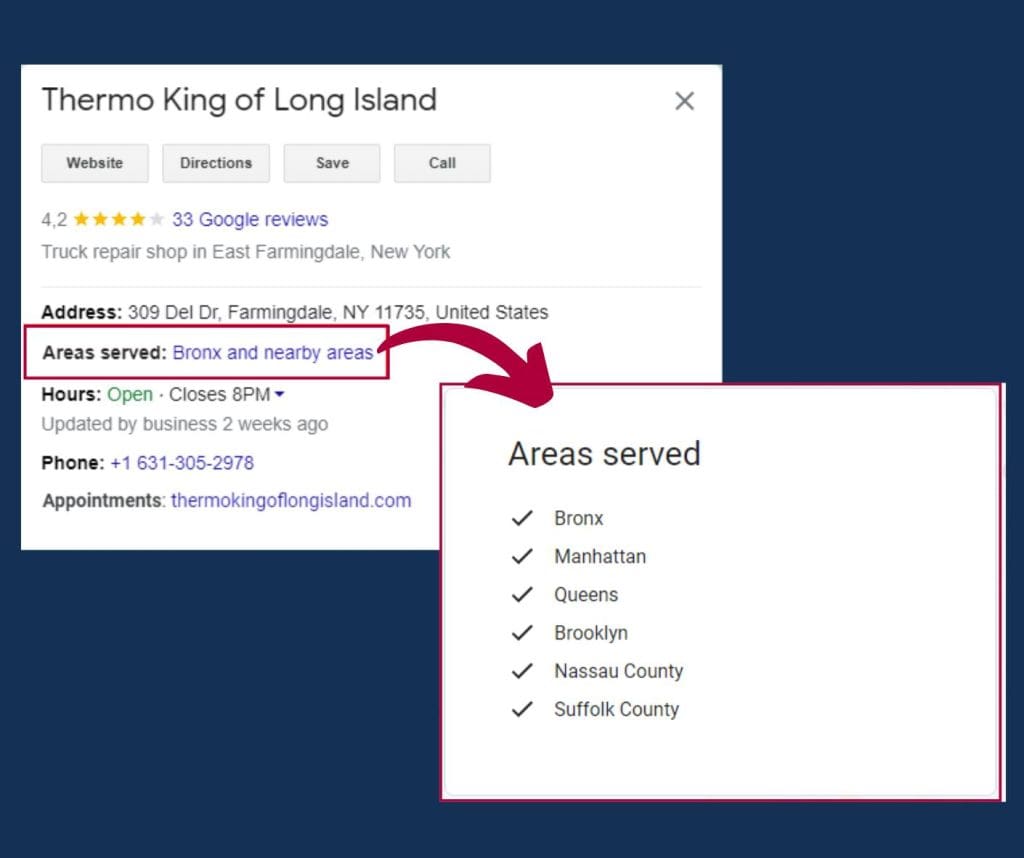1024x858 pixels.
Task: Select Suffolk County in the areas list
Action: (x=616, y=709)
